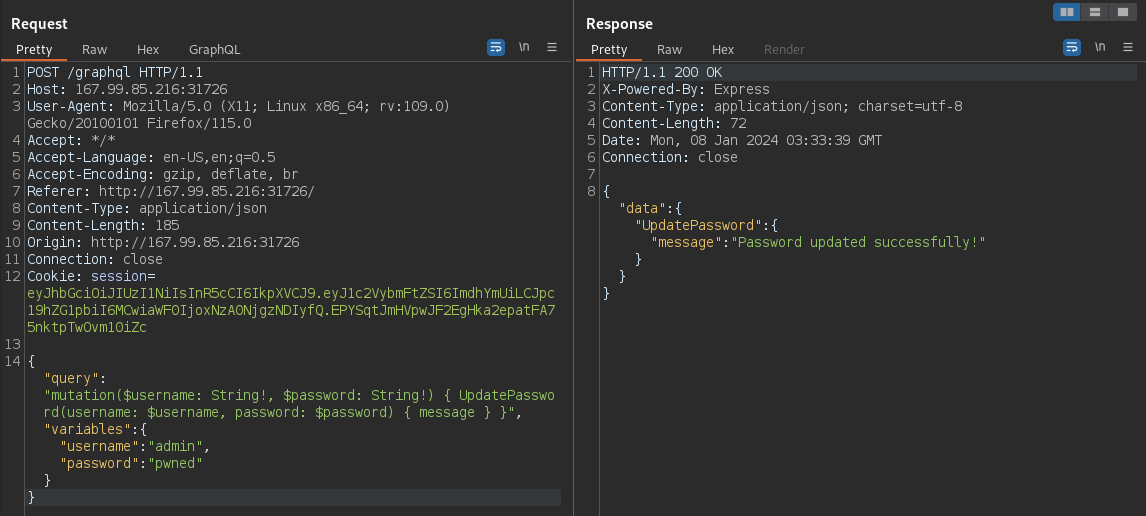This screenshot has width=1146, height=516.
Task: Click the X-Powered-By: Express header
Action: tap(686, 89)
